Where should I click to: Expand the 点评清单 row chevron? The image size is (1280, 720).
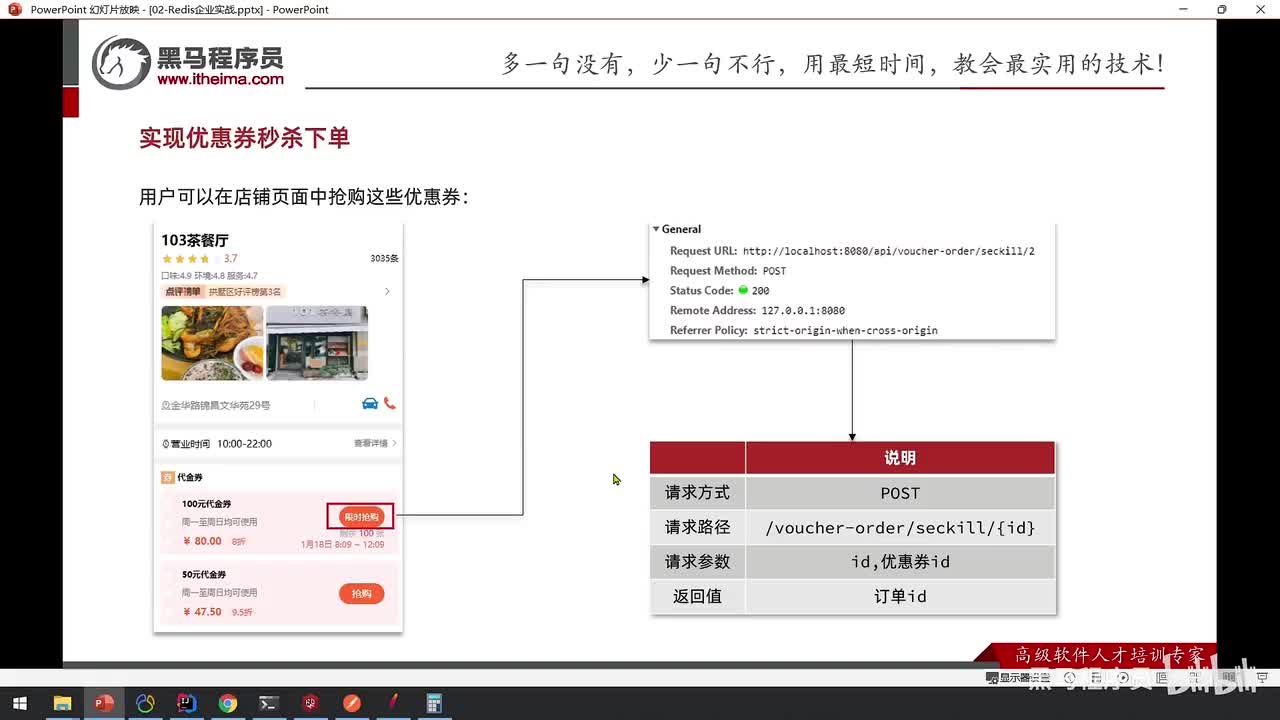tap(387, 292)
